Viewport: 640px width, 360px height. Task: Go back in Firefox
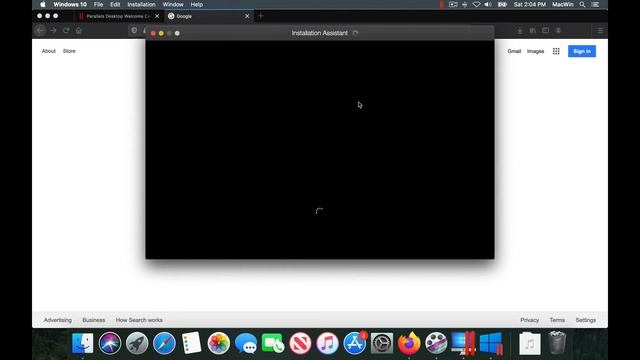(40, 31)
